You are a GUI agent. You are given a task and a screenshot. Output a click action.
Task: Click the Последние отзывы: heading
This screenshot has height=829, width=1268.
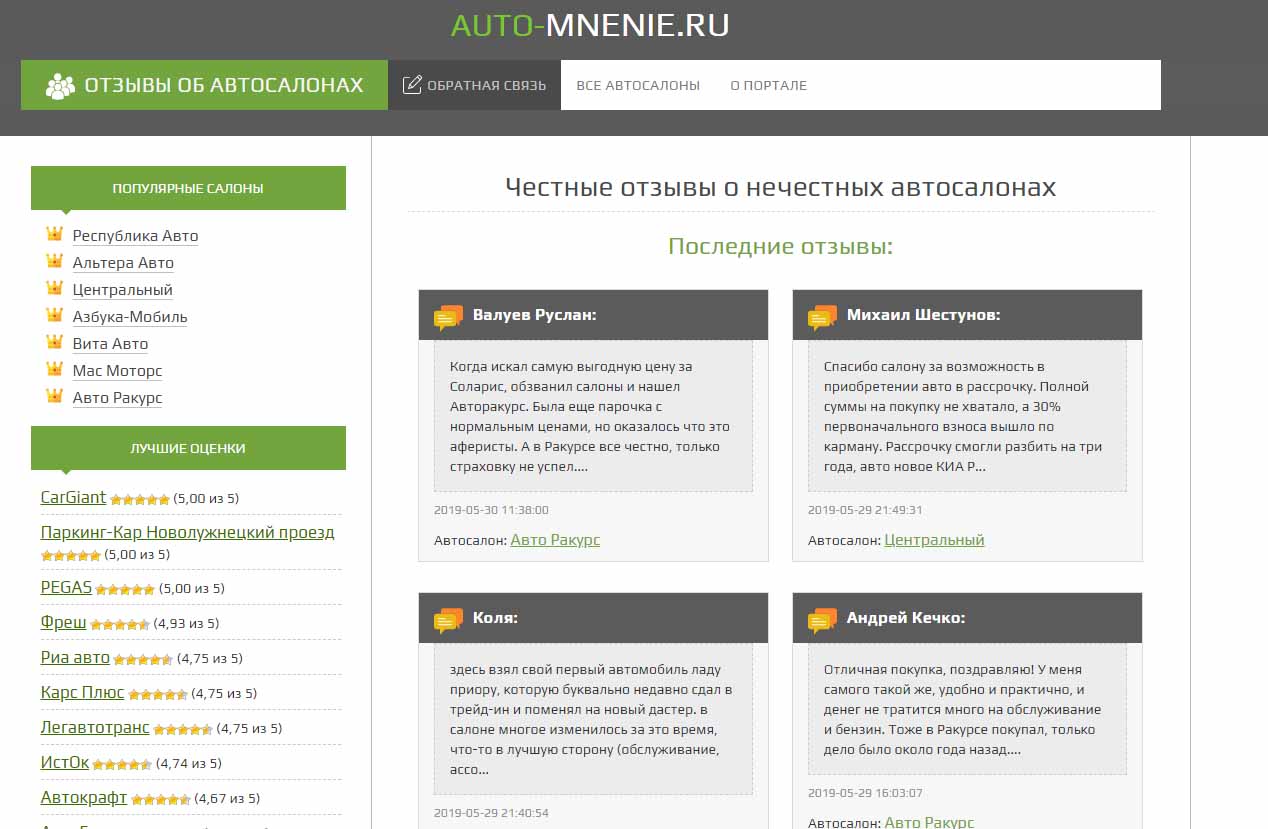click(x=780, y=247)
